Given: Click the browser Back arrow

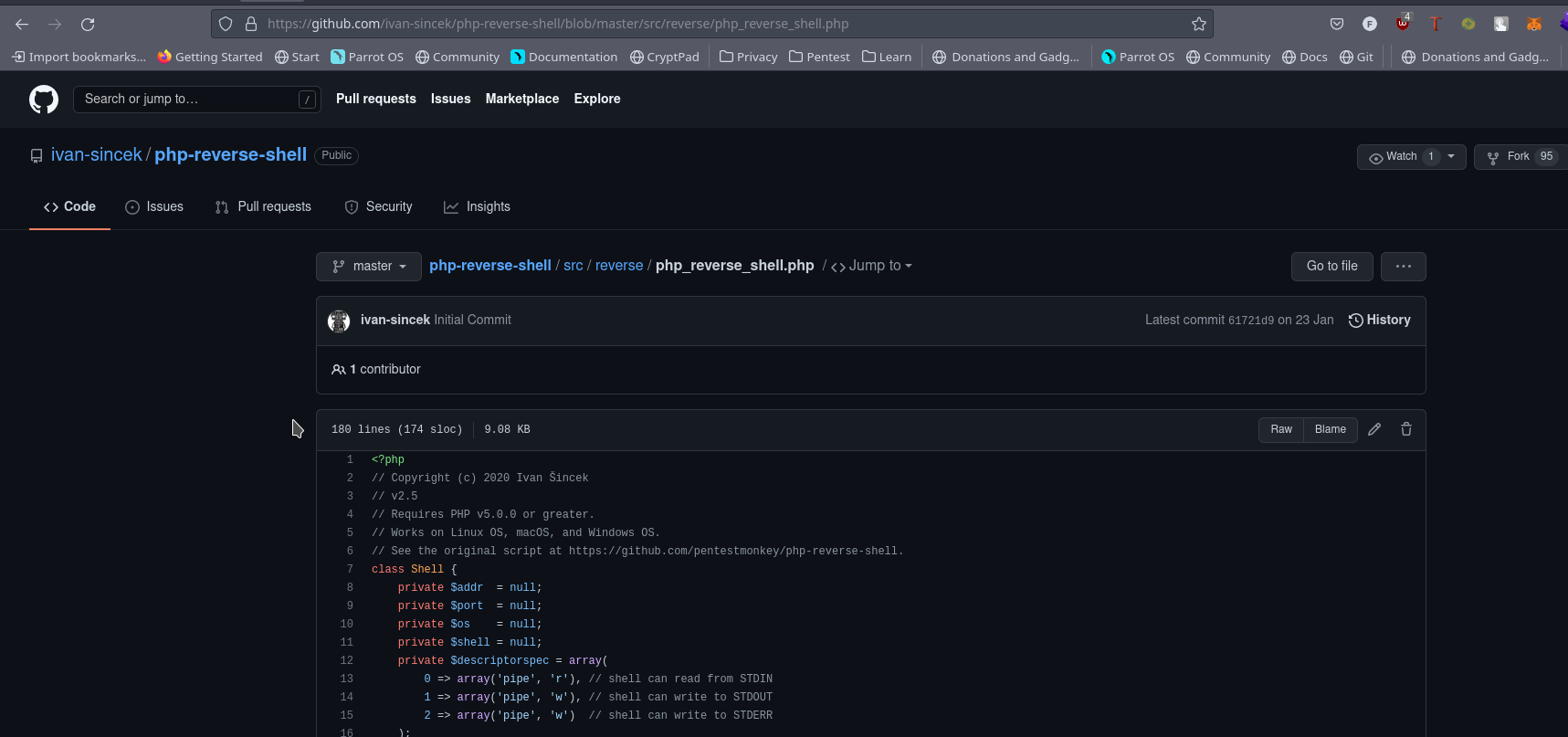Looking at the screenshot, I should (22, 25).
